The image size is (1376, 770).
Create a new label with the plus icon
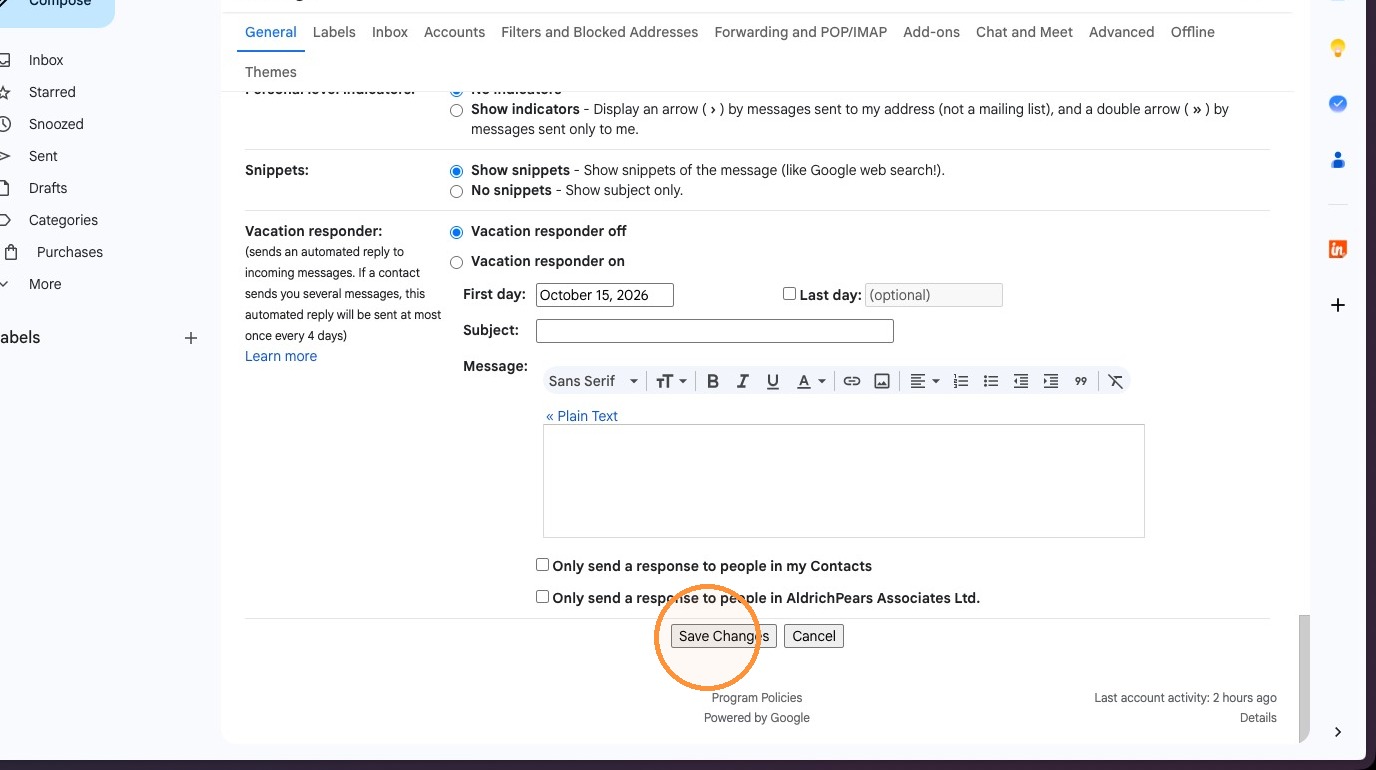[191, 338]
